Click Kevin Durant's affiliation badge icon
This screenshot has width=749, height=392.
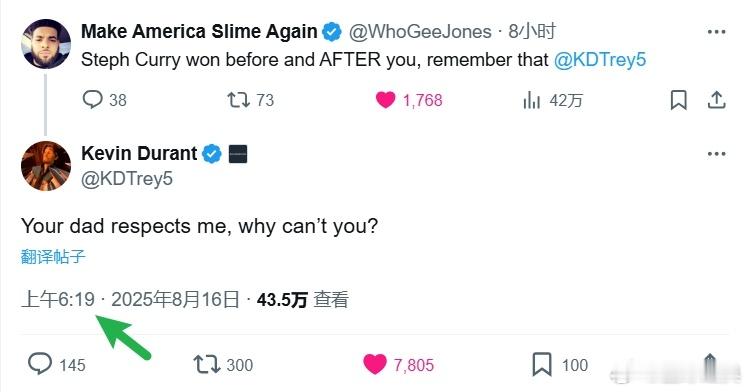238,154
